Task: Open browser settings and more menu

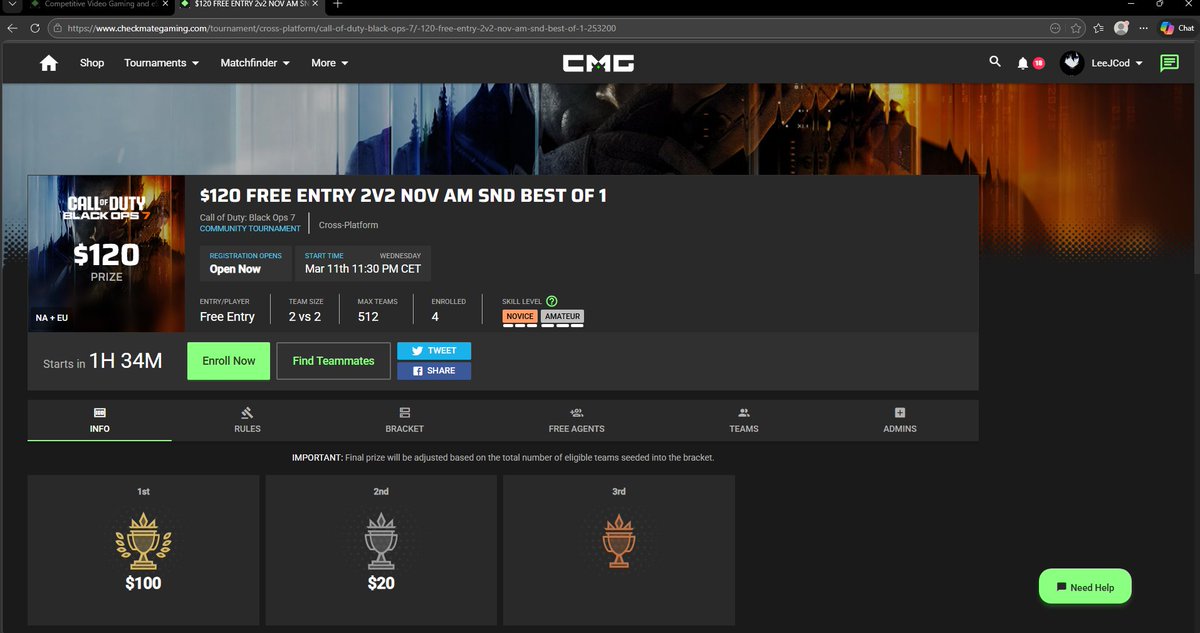Action: 1144,28
